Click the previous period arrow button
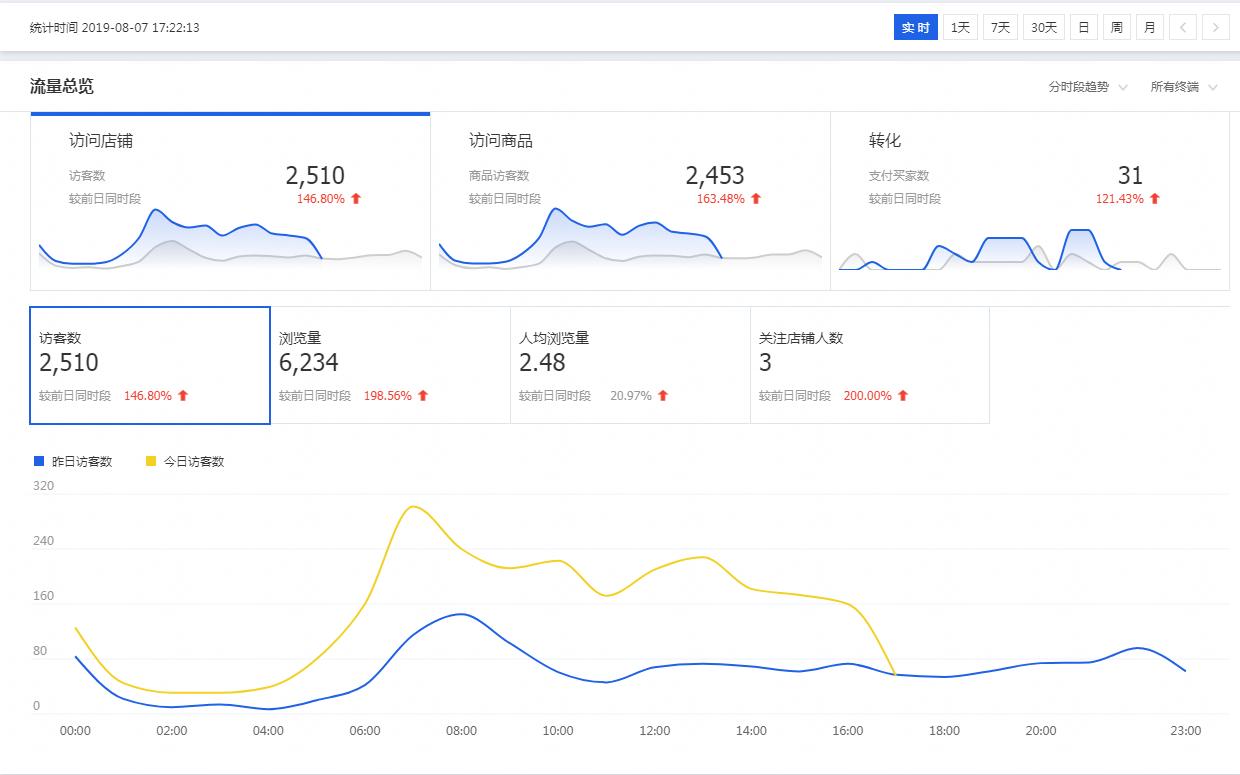Screen dimensions: 1240x775 1183,28
